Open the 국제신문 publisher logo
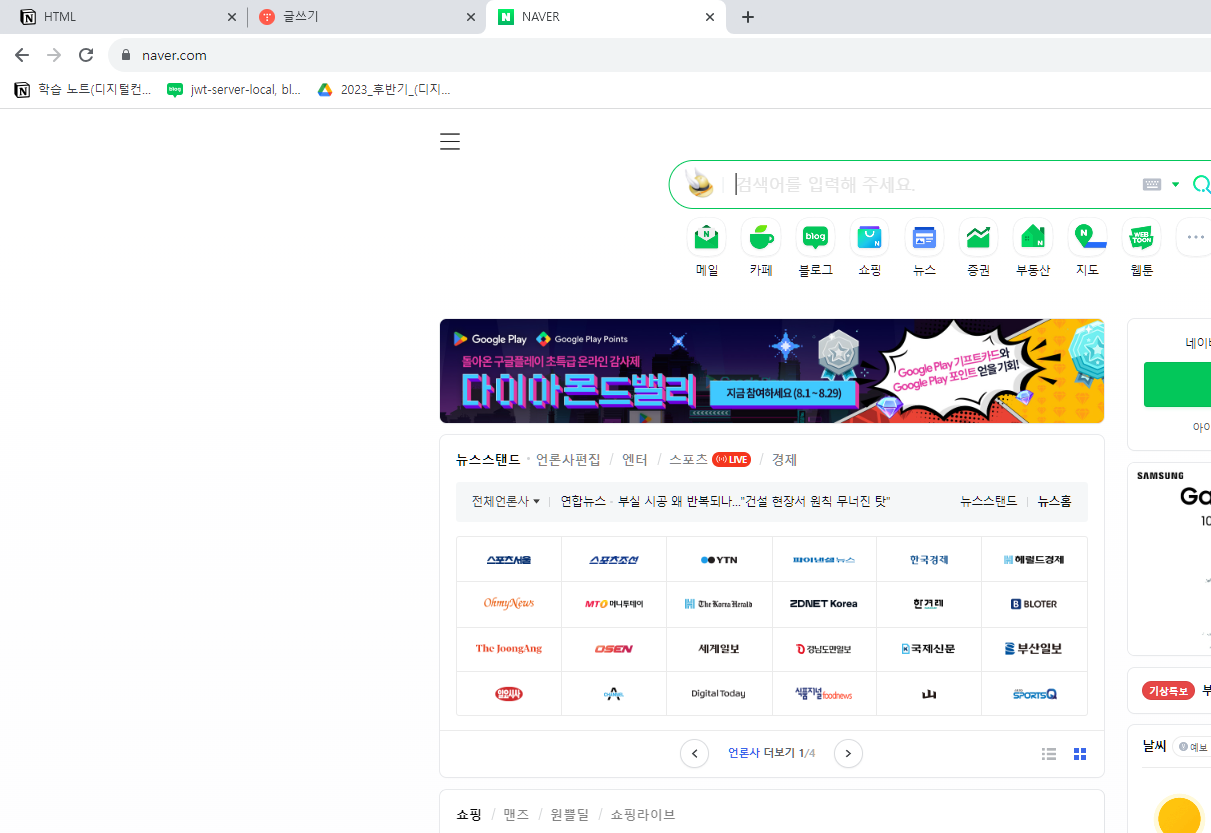1211x833 pixels. click(x=929, y=649)
